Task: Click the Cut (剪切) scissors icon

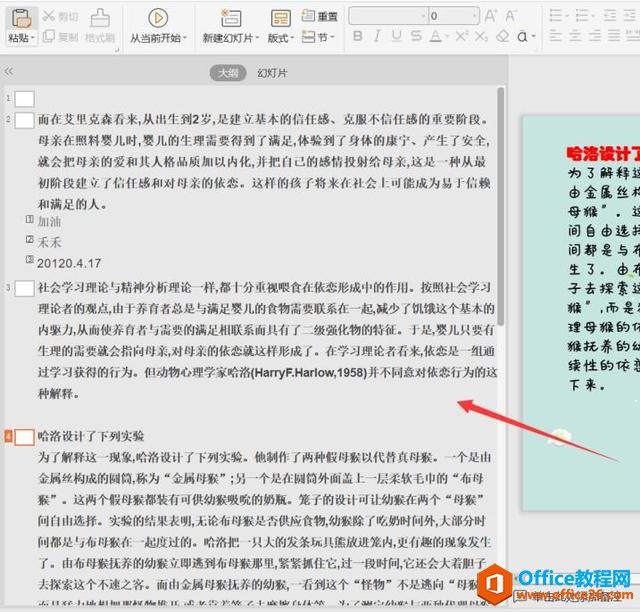Action: 49,16
